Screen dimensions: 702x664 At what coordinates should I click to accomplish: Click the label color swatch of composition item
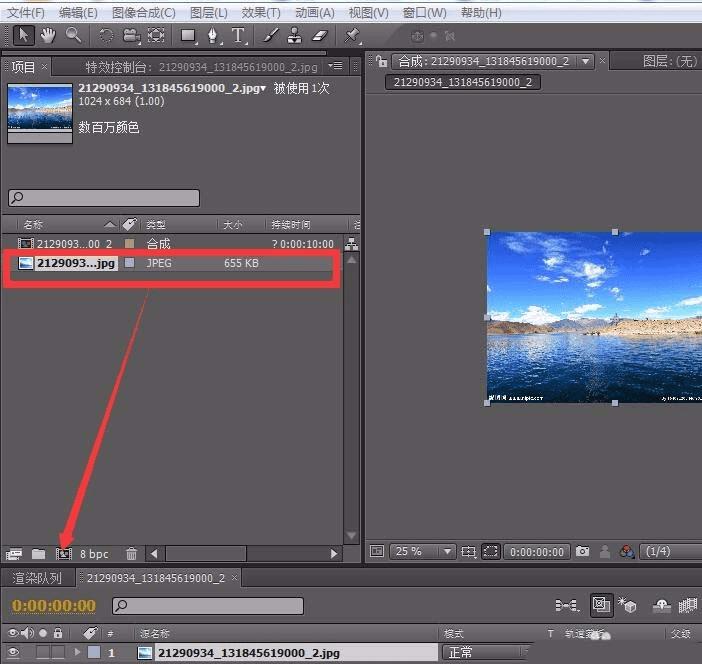129,243
